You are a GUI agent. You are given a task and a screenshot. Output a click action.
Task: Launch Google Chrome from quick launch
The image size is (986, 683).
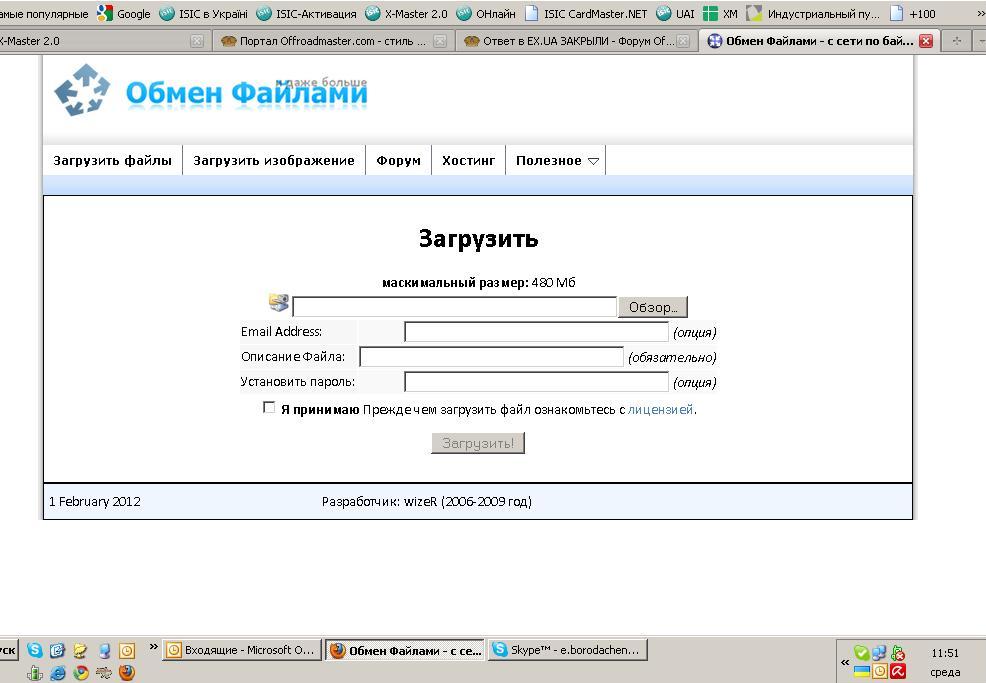click(x=81, y=673)
